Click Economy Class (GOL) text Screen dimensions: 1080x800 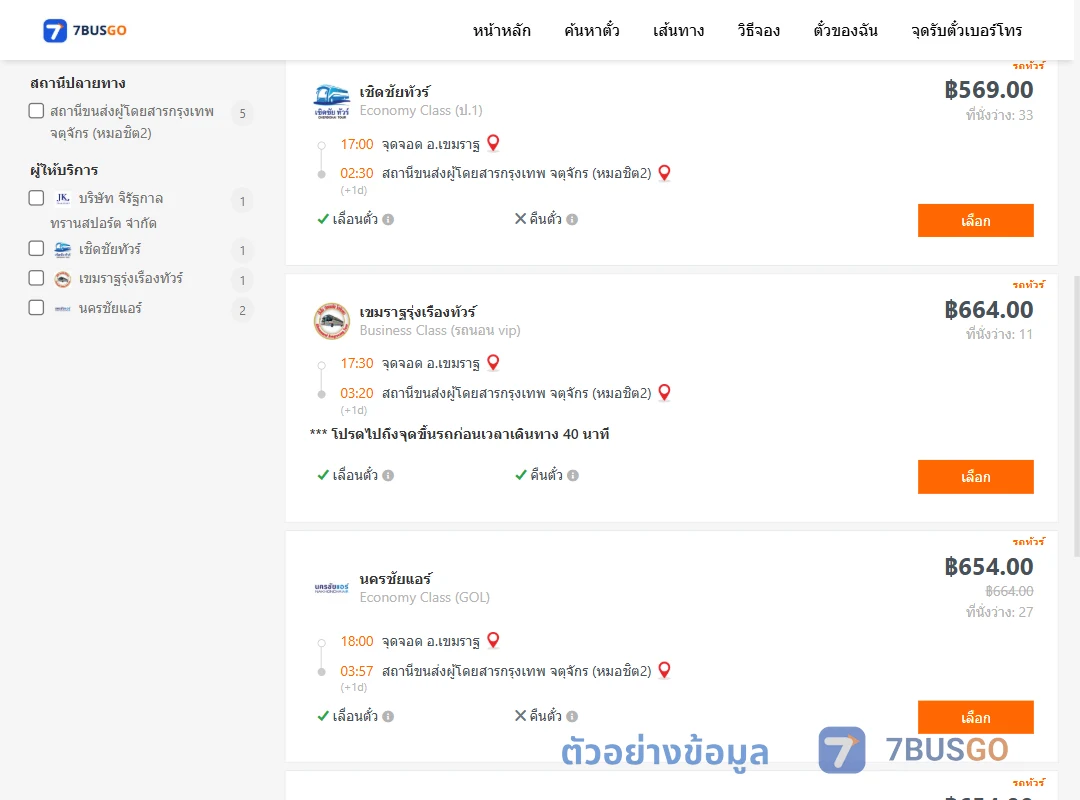coord(424,597)
